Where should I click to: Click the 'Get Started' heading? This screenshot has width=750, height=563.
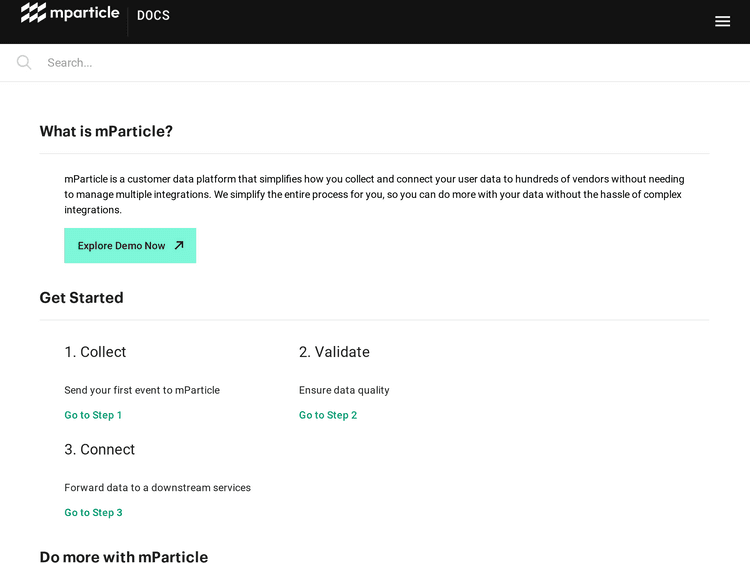[81, 298]
